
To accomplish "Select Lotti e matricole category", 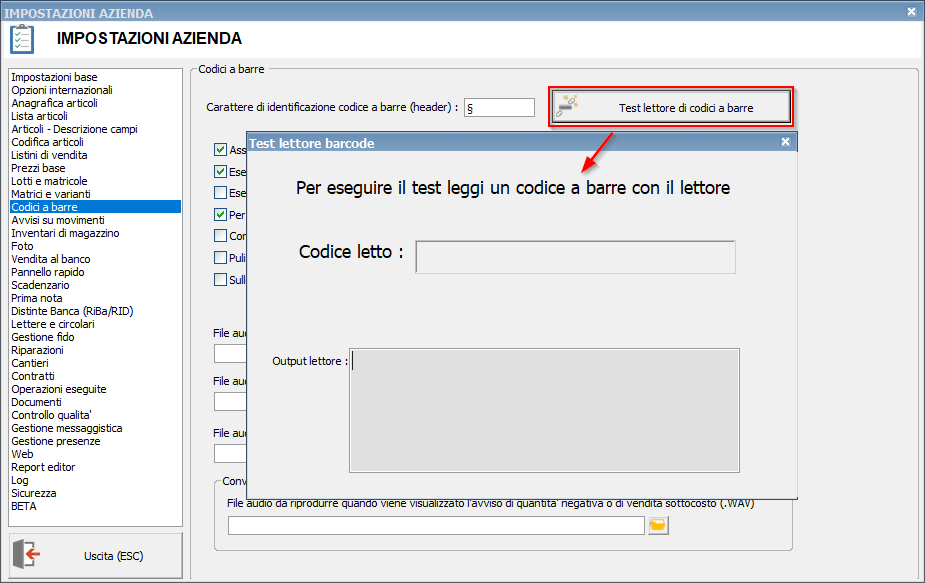I will point(49,181).
